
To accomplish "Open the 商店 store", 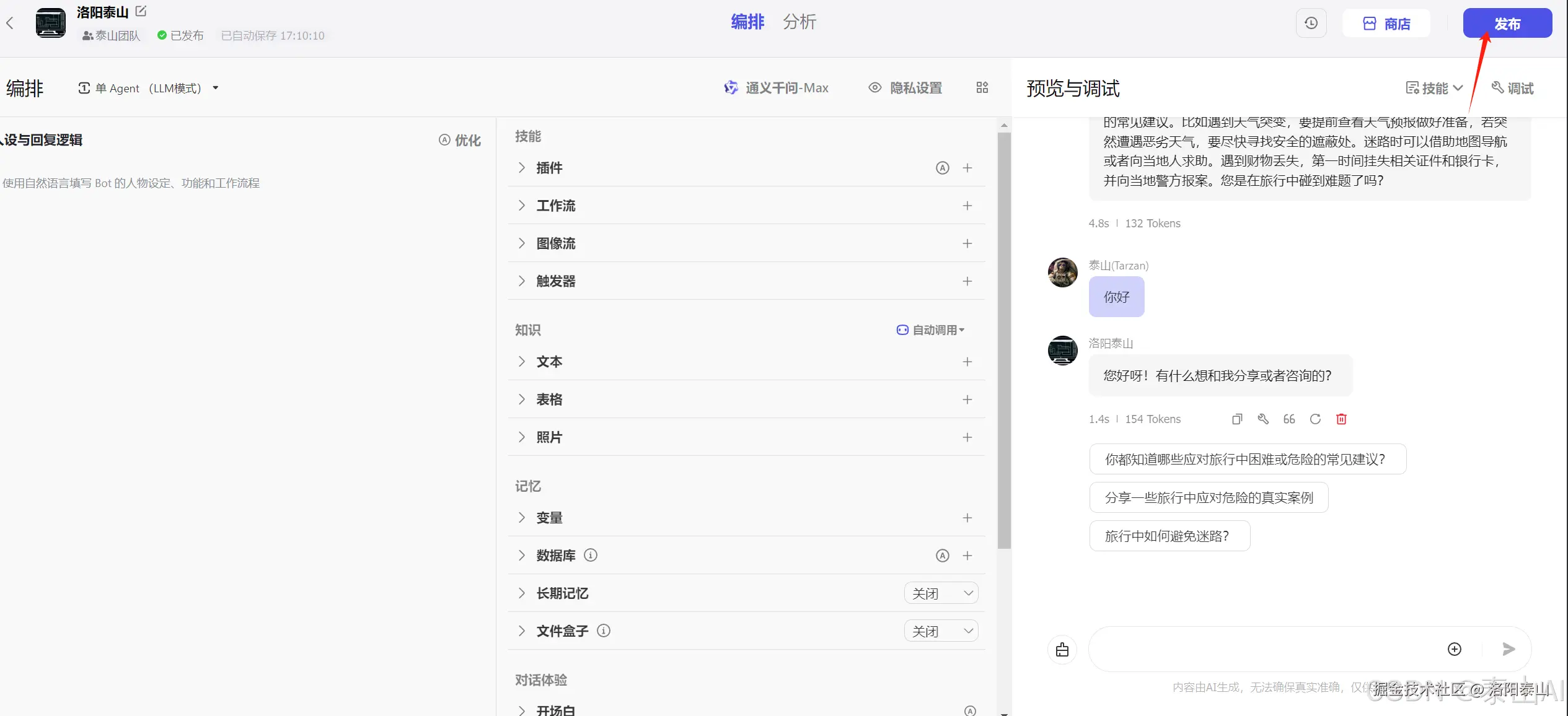I will (1386, 23).
